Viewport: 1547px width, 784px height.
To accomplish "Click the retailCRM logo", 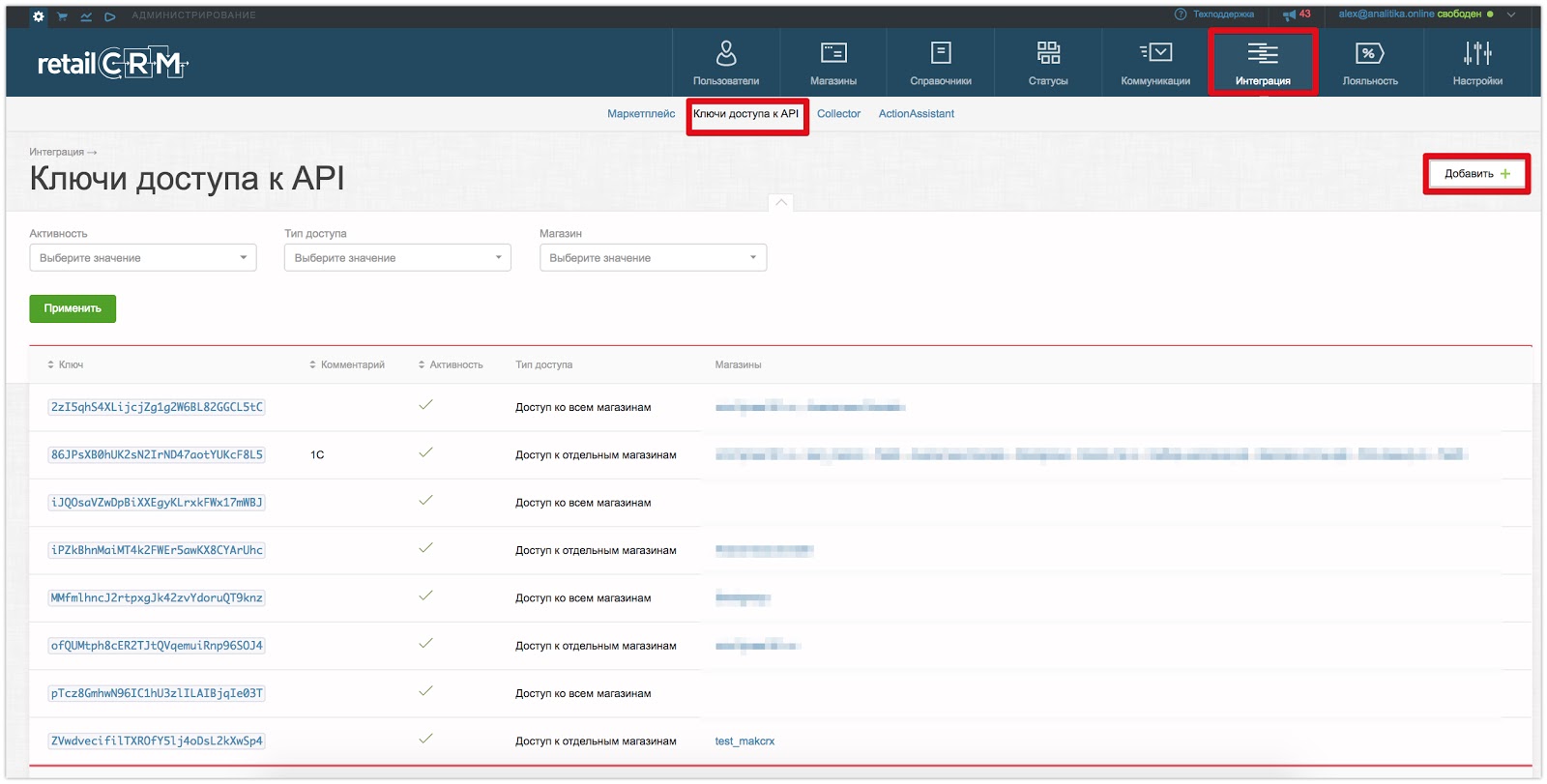I will click(112, 64).
